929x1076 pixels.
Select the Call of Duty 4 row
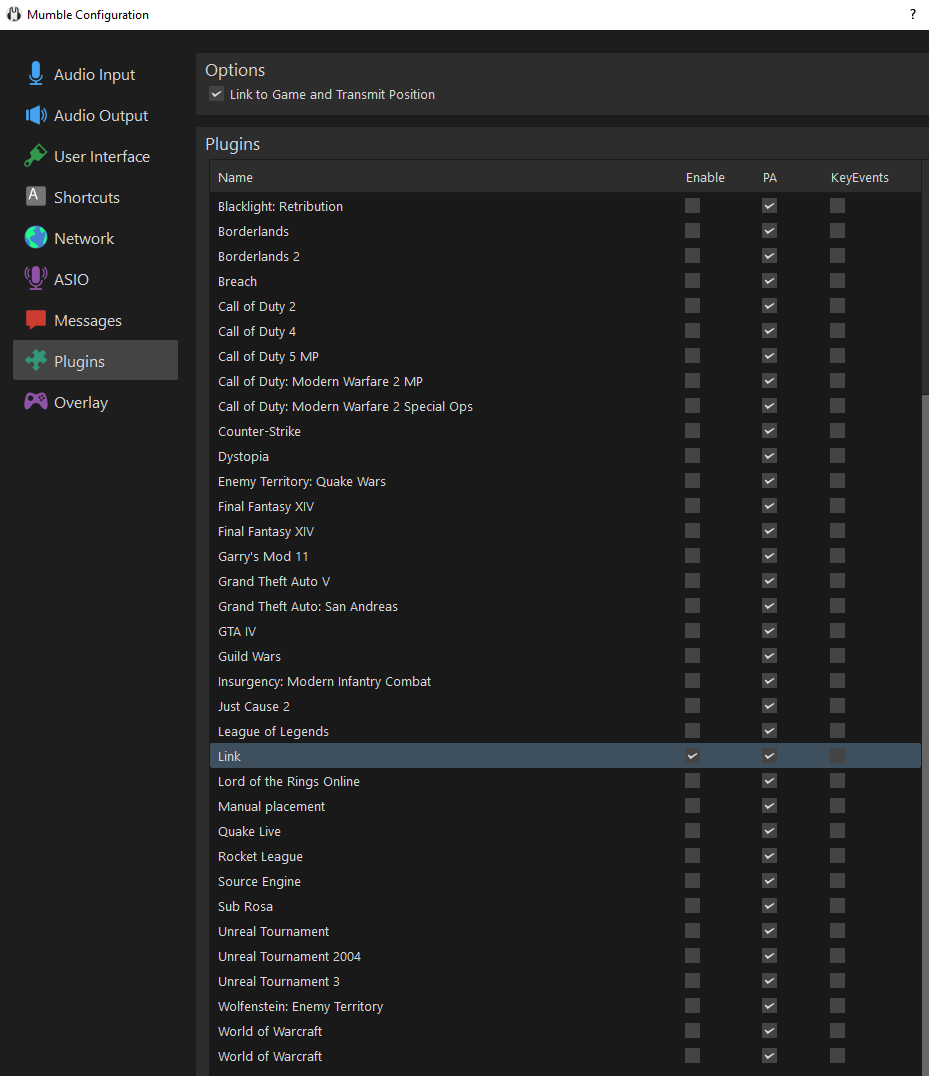pyautogui.click(x=565, y=331)
